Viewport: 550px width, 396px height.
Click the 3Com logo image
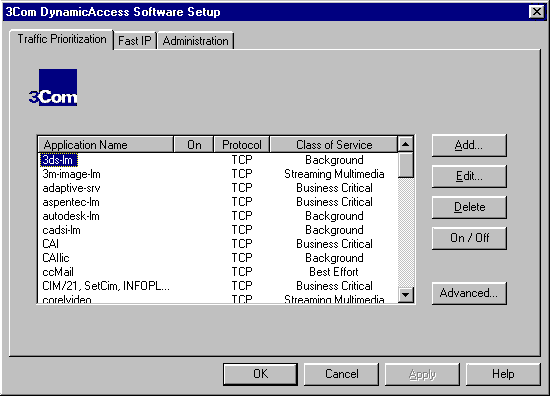[x=53, y=87]
